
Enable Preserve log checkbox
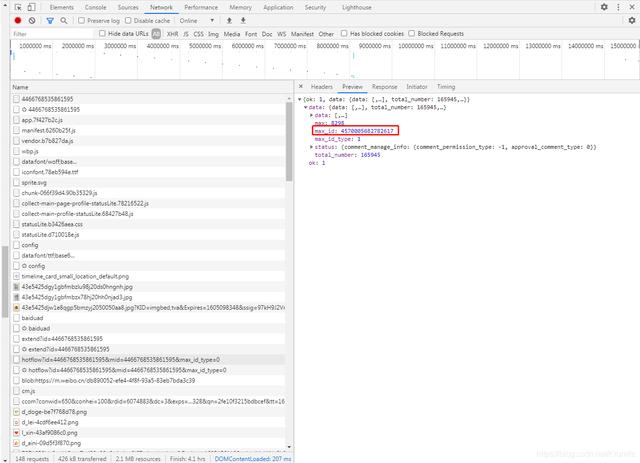click(81, 20)
